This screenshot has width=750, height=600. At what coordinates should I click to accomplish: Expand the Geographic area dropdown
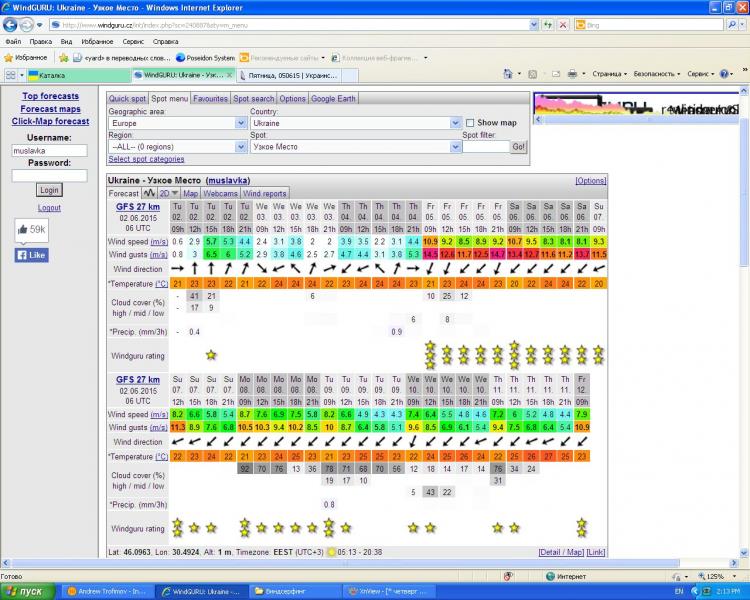point(241,123)
